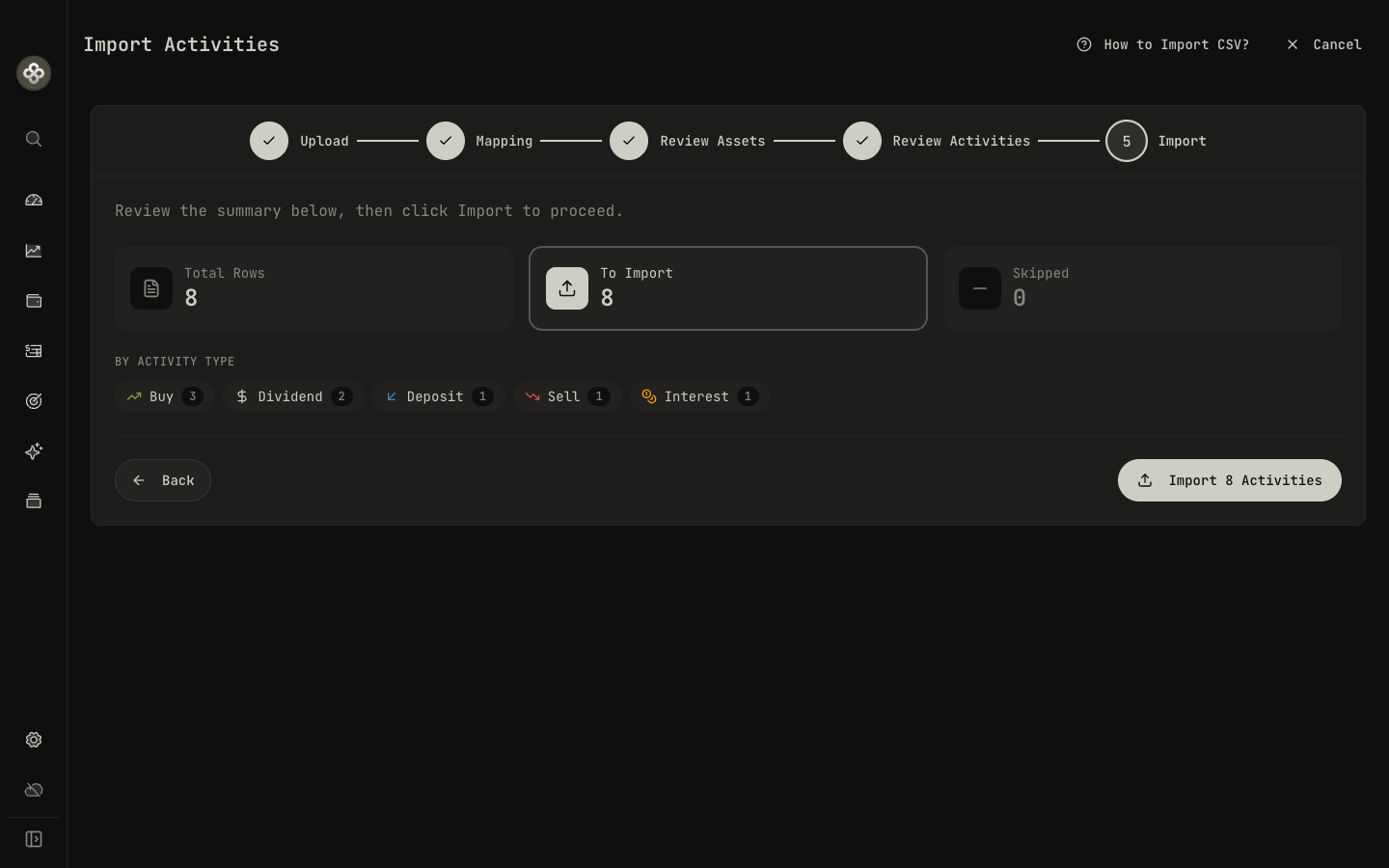Click the Buy count badge 3
The height and width of the screenshot is (868, 1389).
coord(192,396)
